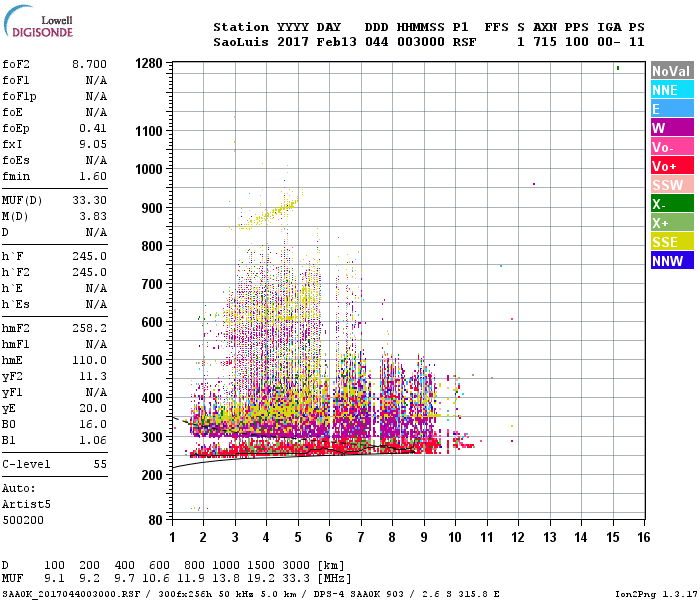This screenshot has width=700, height=600.
Task: Click the 16 MHz frequency axis label
Action: (643, 537)
